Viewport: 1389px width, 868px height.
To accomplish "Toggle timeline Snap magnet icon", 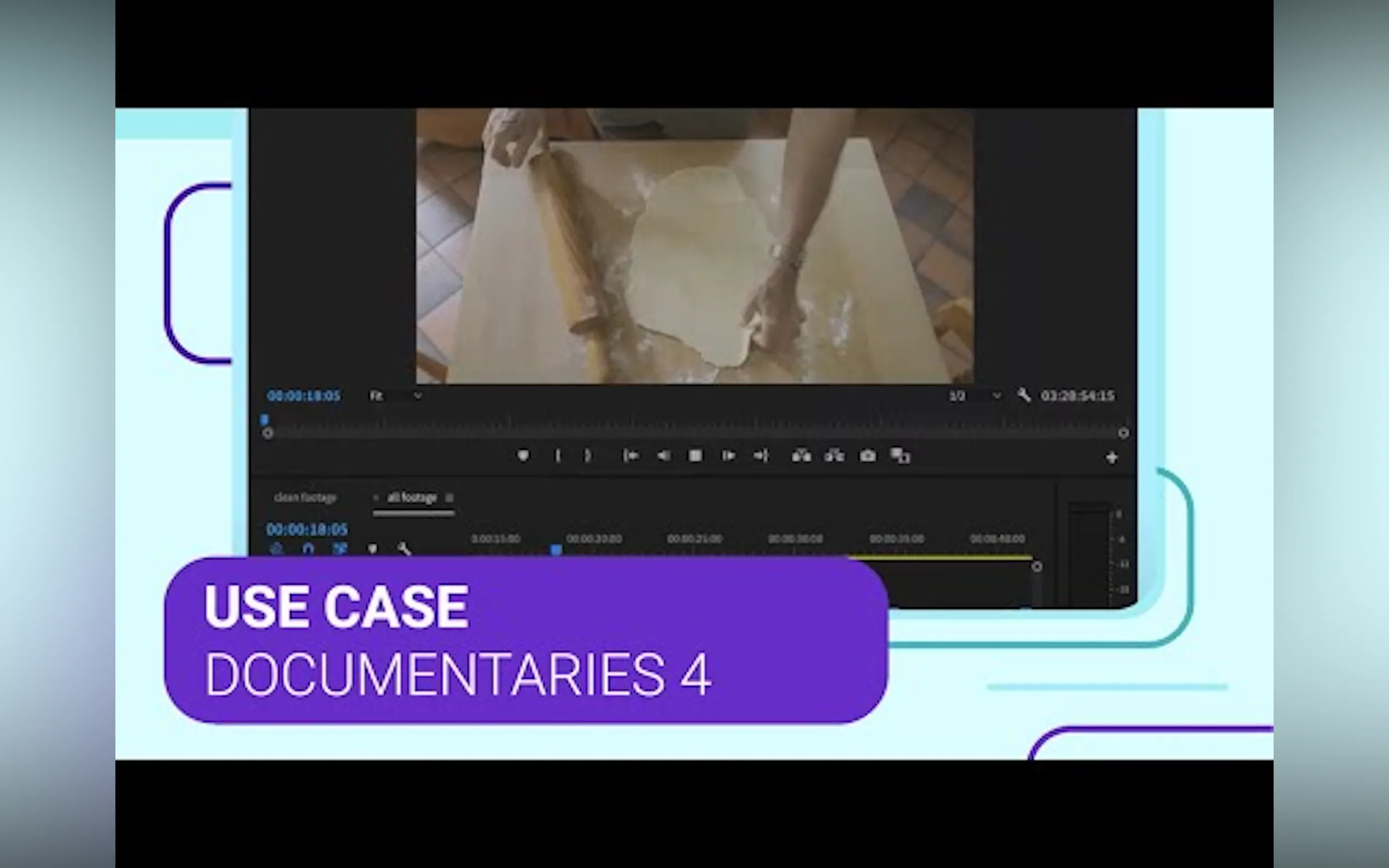I will pos(308,549).
